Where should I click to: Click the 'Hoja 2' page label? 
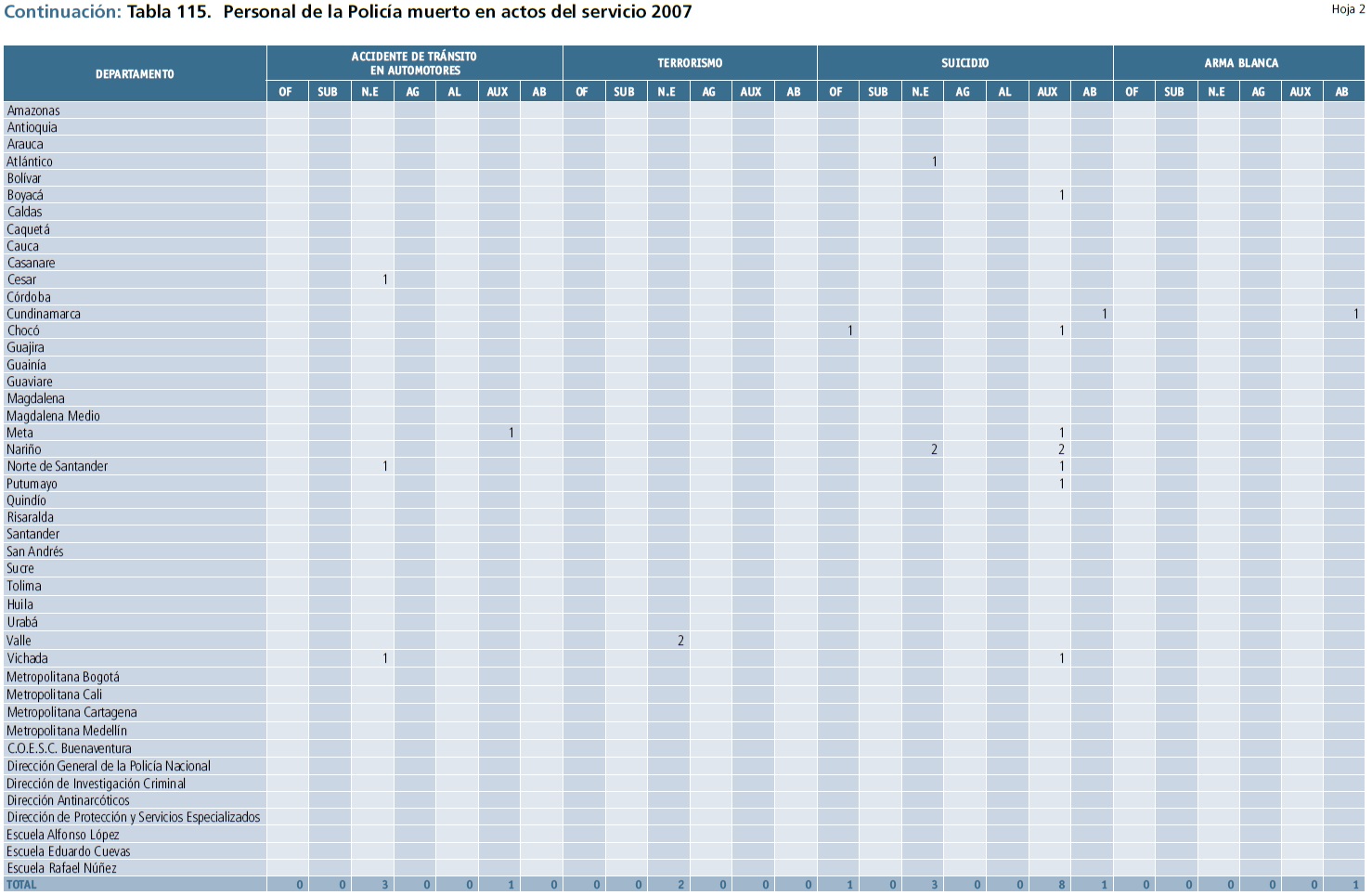[1348, 9]
